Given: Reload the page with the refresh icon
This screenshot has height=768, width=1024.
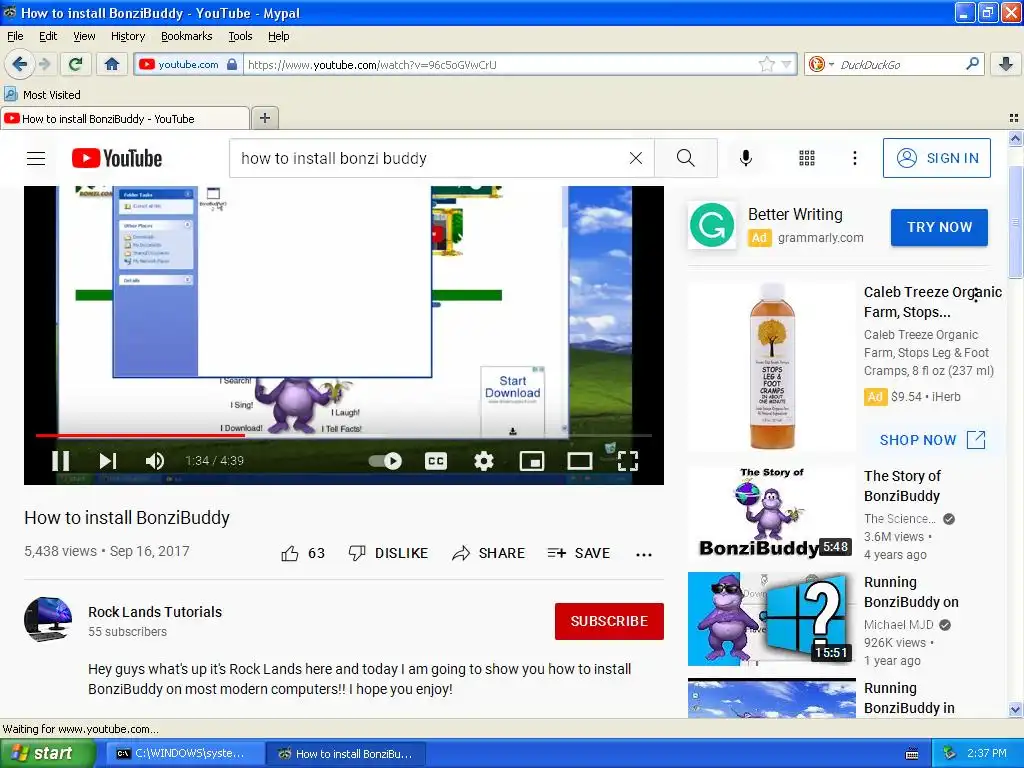Looking at the screenshot, I should pos(76,64).
